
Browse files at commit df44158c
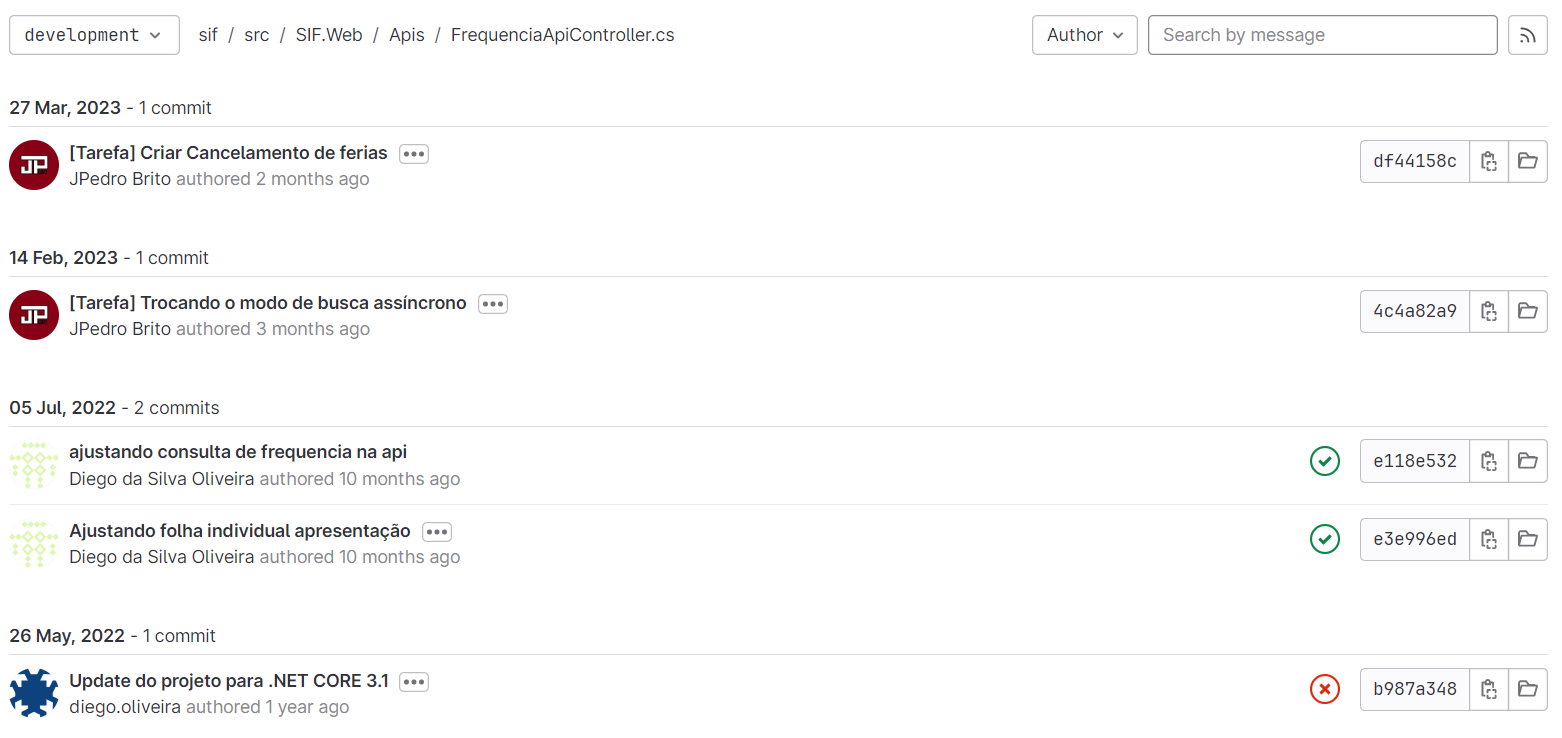(x=1527, y=161)
